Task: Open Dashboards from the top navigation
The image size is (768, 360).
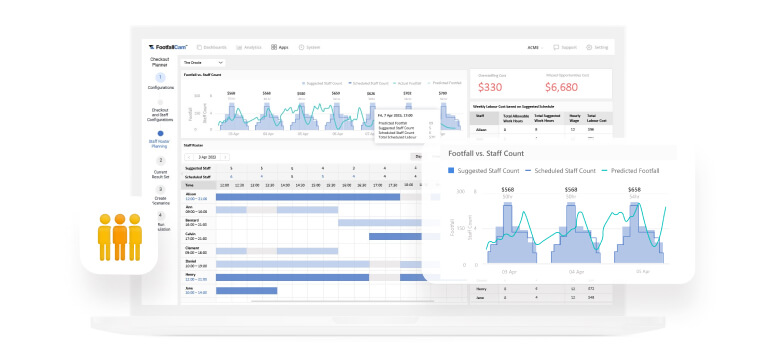Action: pyautogui.click(x=212, y=48)
